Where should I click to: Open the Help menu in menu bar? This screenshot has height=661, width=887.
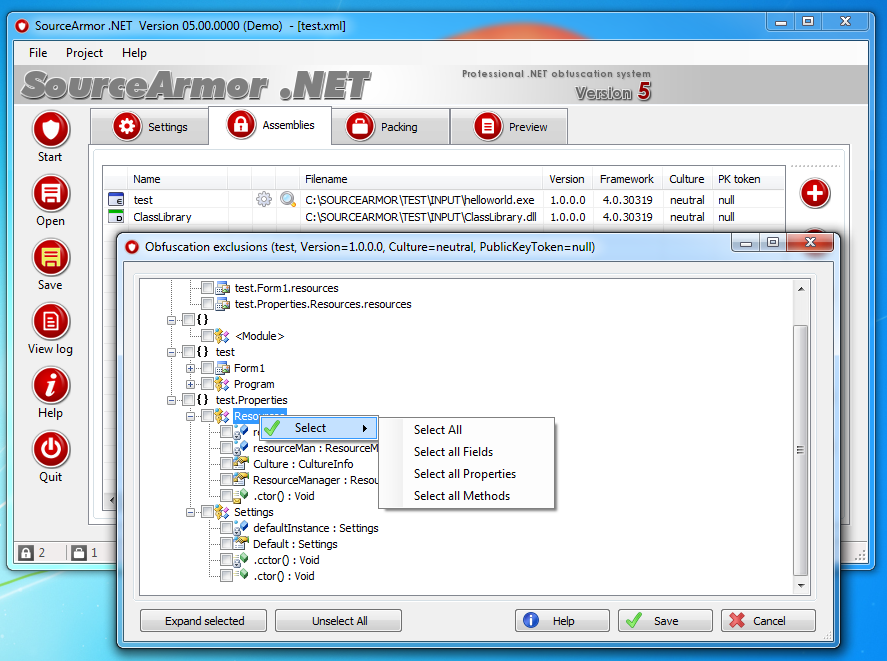click(x=134, y=53)
